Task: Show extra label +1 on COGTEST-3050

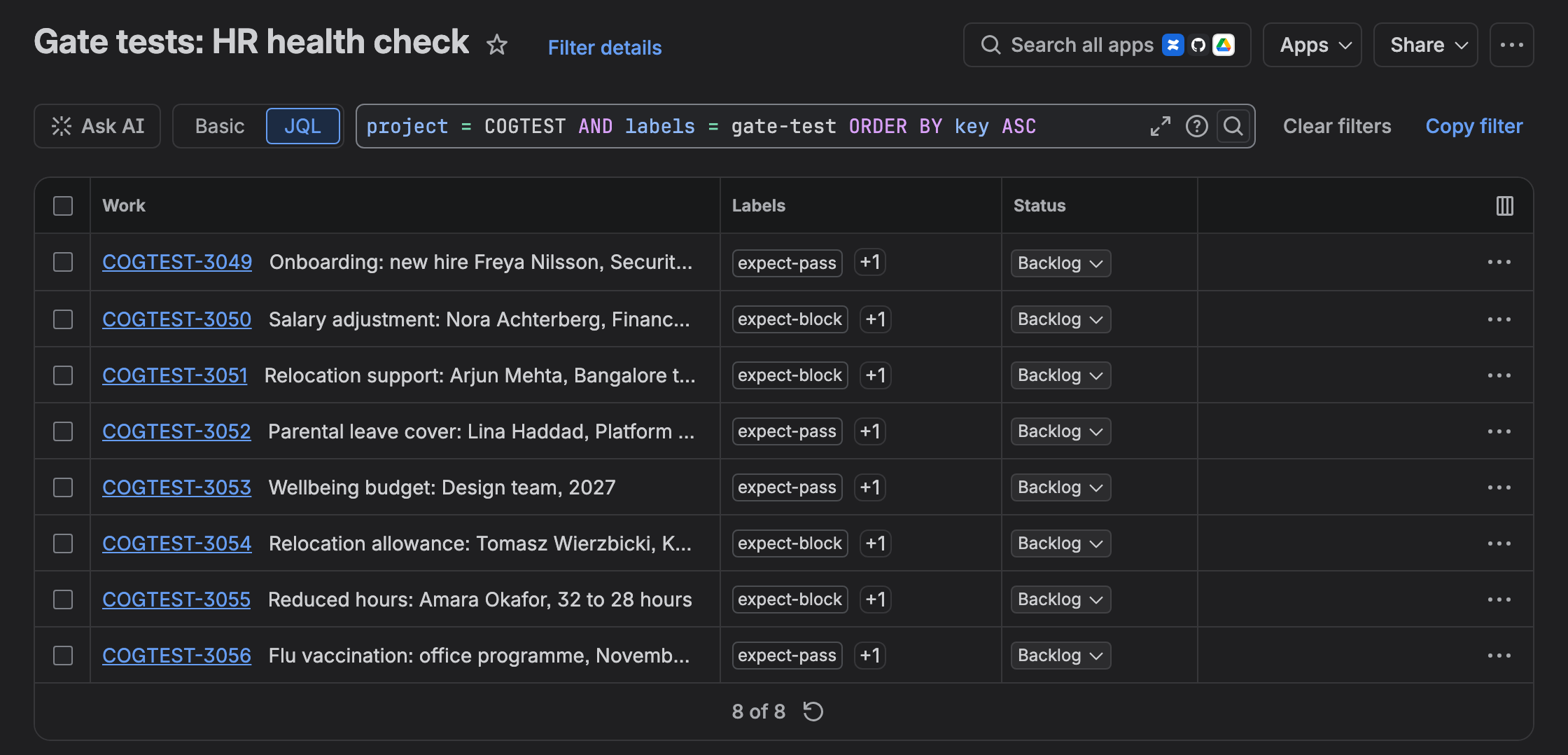Action: (x=875, y=319)
